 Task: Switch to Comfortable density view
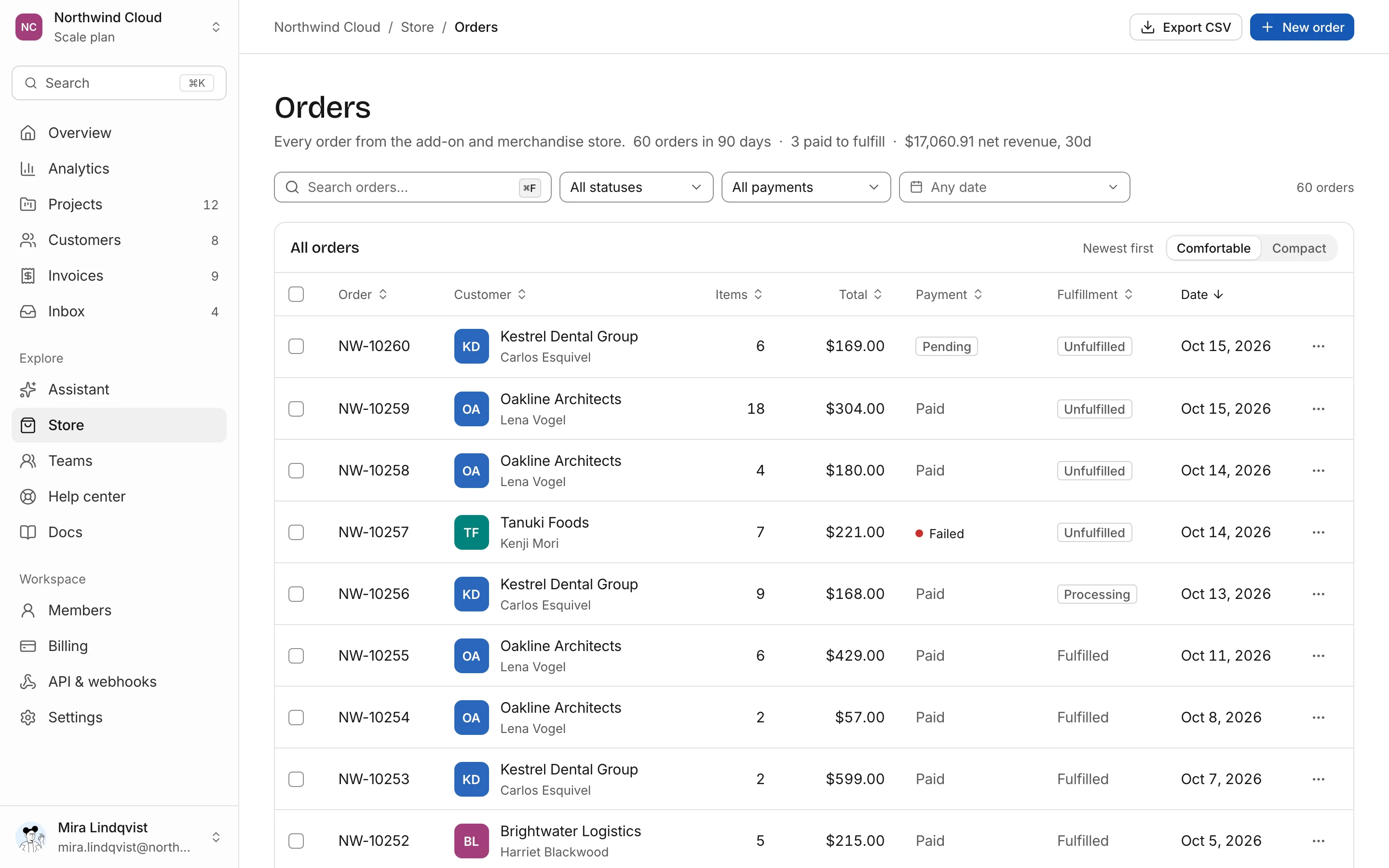click(x=1213, y=248)
